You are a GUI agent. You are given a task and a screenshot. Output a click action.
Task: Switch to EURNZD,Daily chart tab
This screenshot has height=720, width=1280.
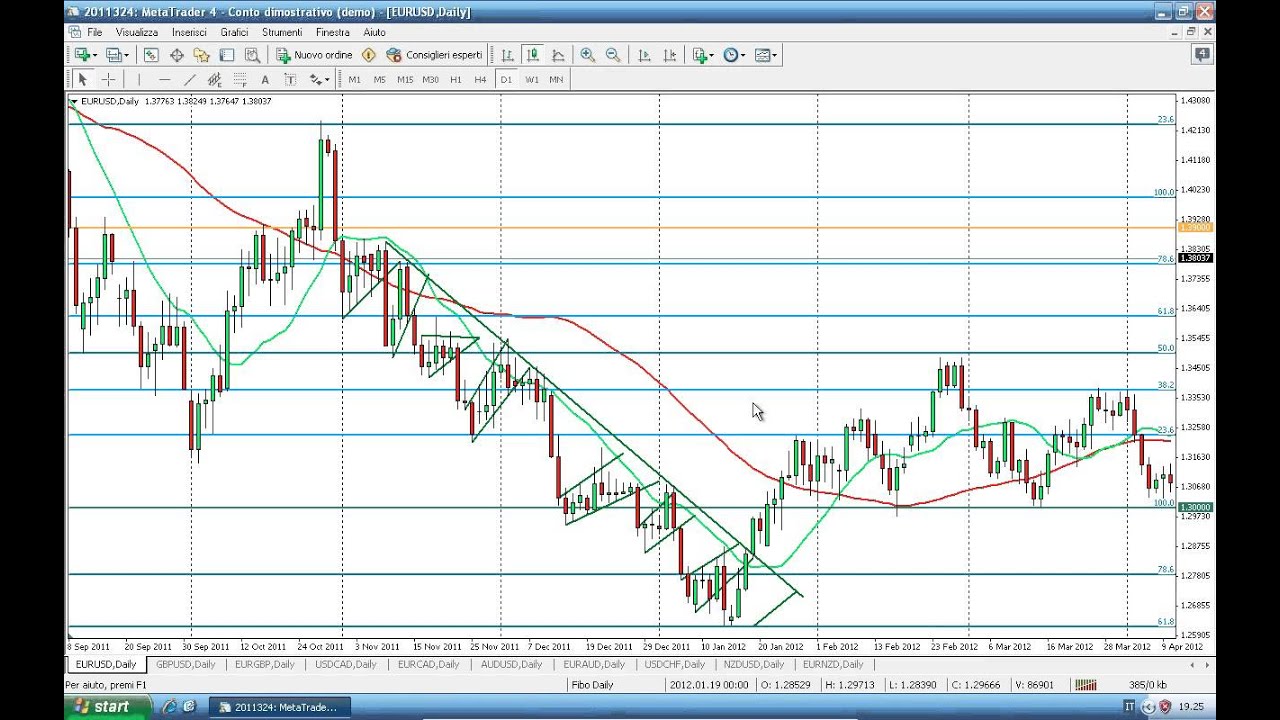(832, 664)
